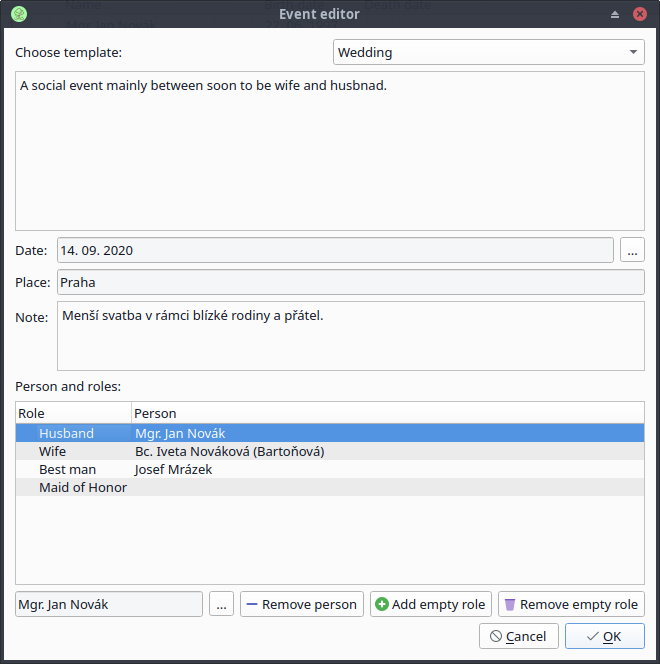The width and height of the screenshot is (660, 664).
Task: Click the Remove empty role button
Action: [571, 604]
